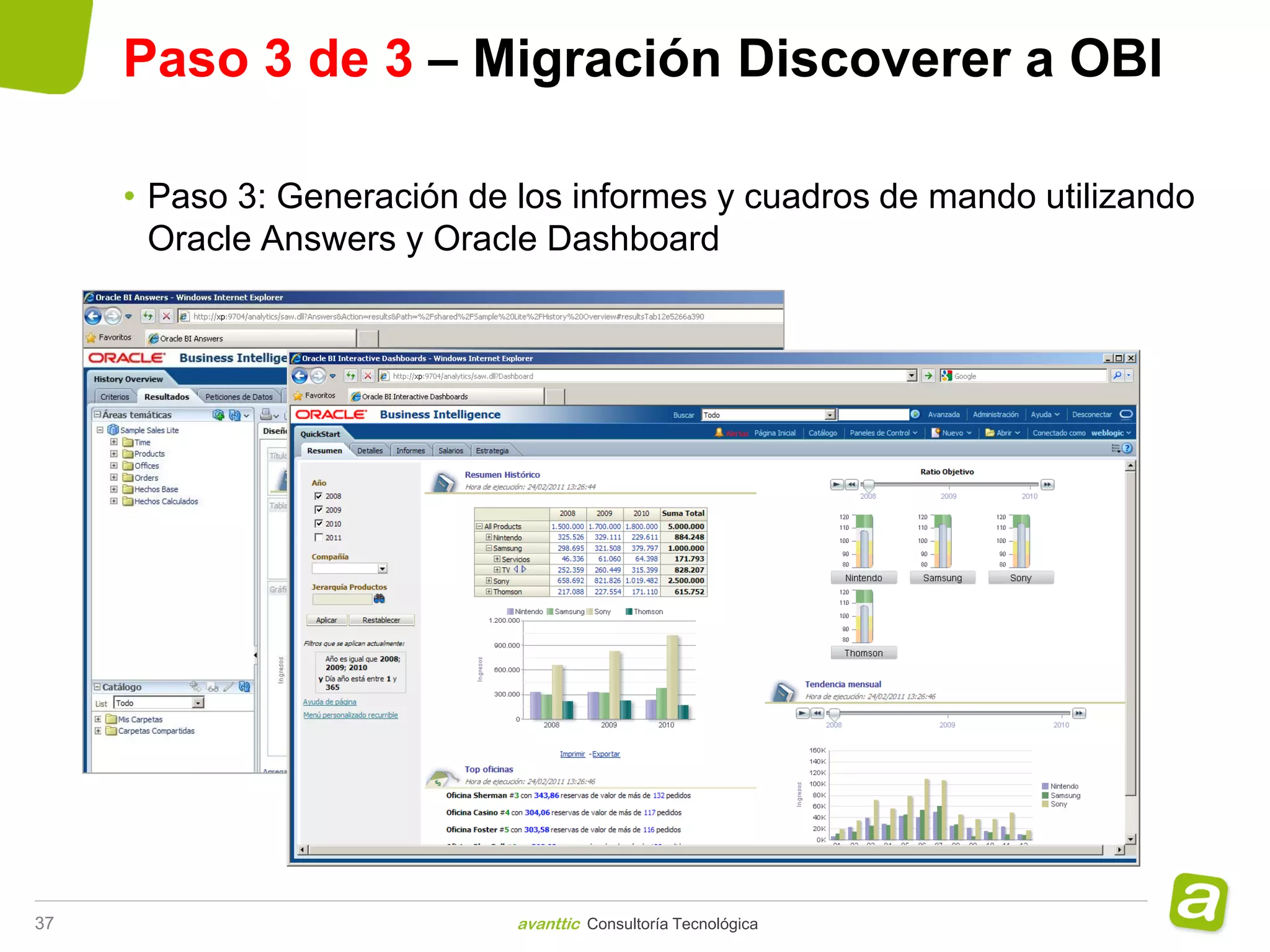Switch to the Informes dashboard tab

[x=411, y=451]
